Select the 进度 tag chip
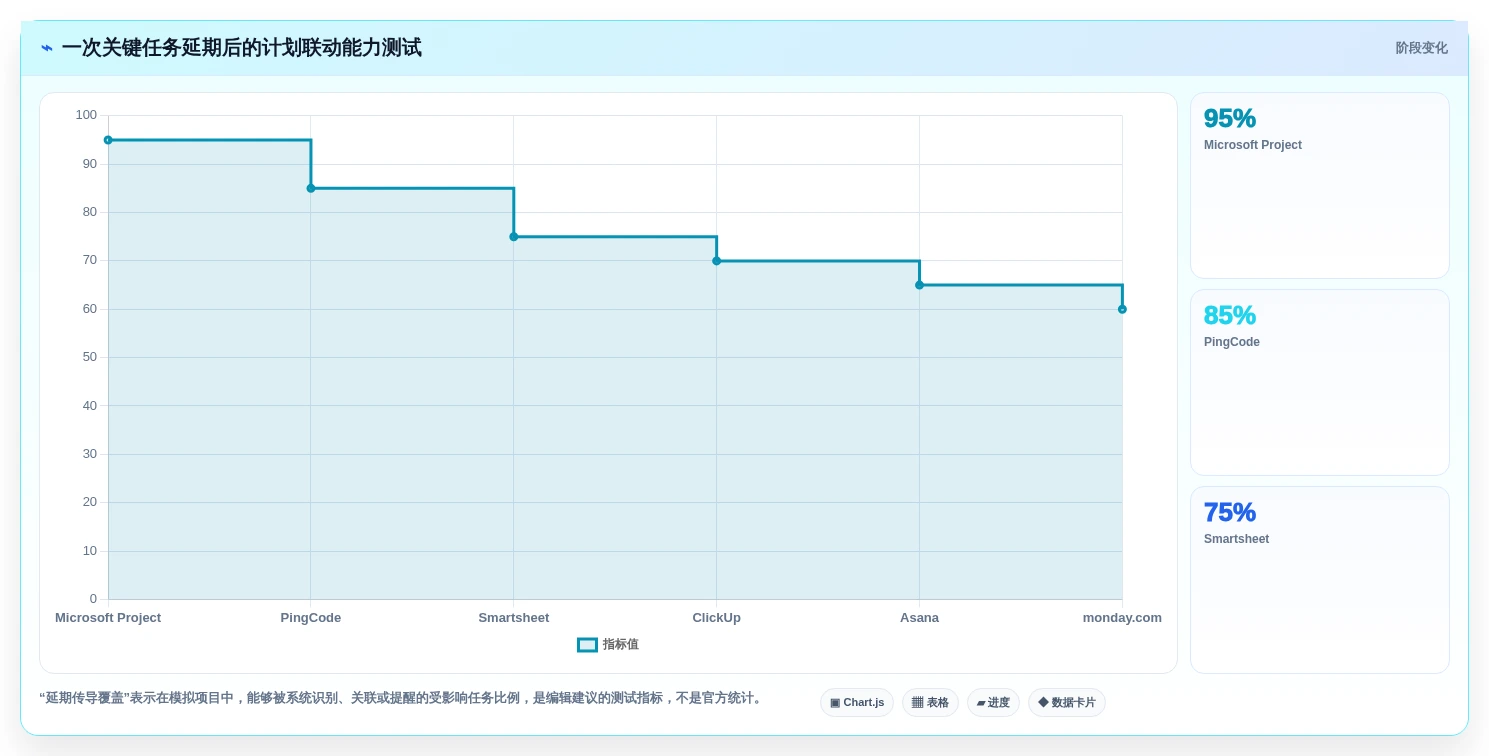The image size is (1489, 756). (x=993, y=703)
